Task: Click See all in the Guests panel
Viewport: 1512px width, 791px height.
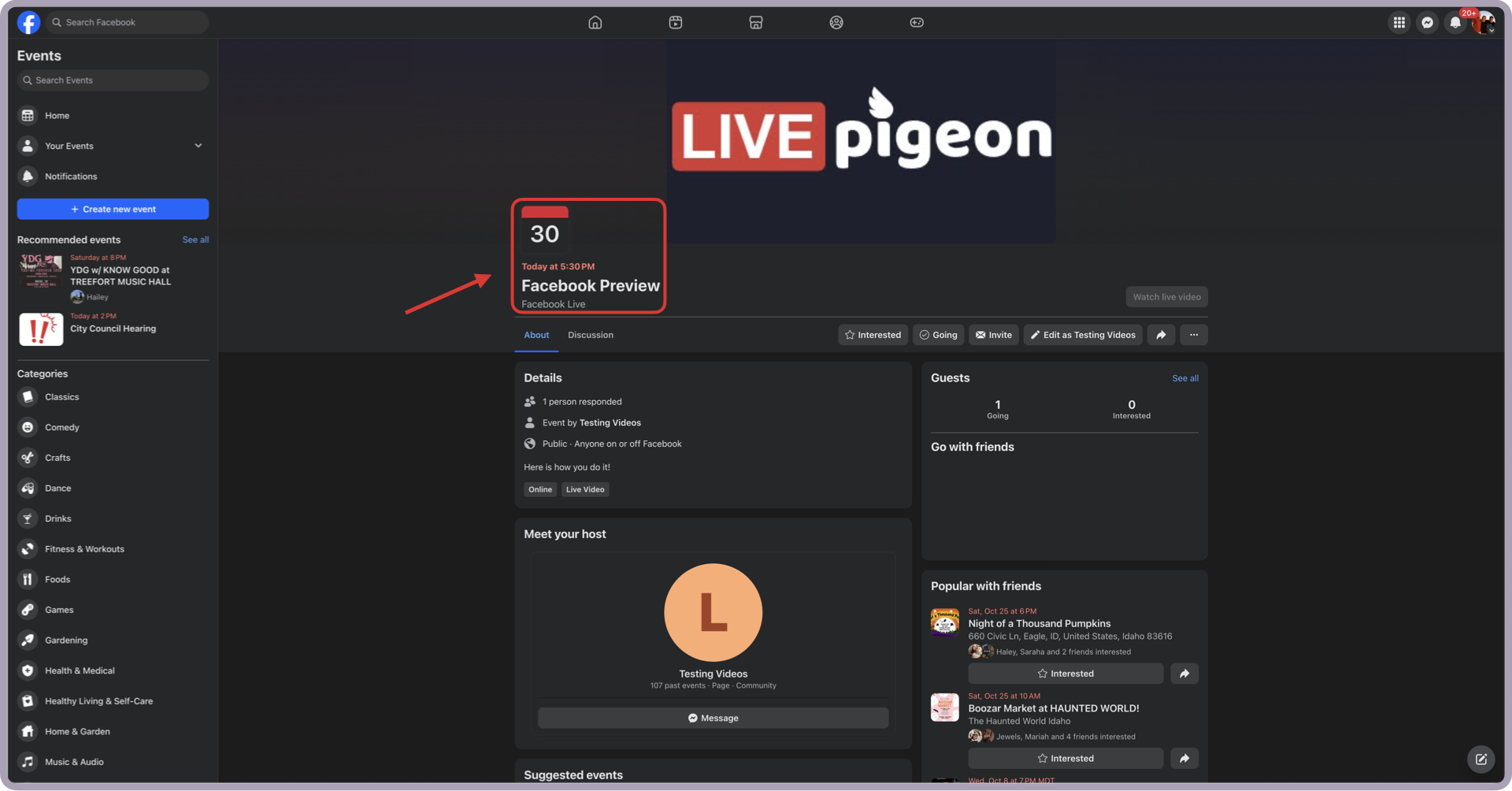Action: [1185, 378]
